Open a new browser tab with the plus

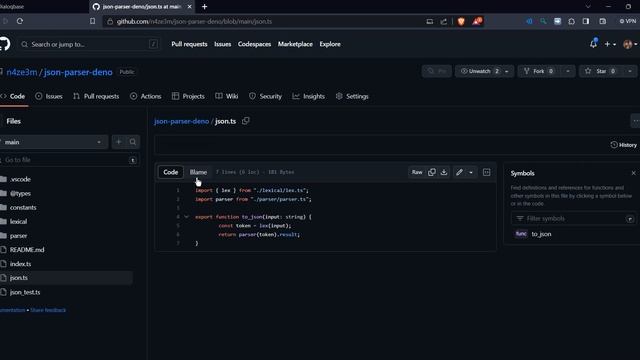[204, 7]
